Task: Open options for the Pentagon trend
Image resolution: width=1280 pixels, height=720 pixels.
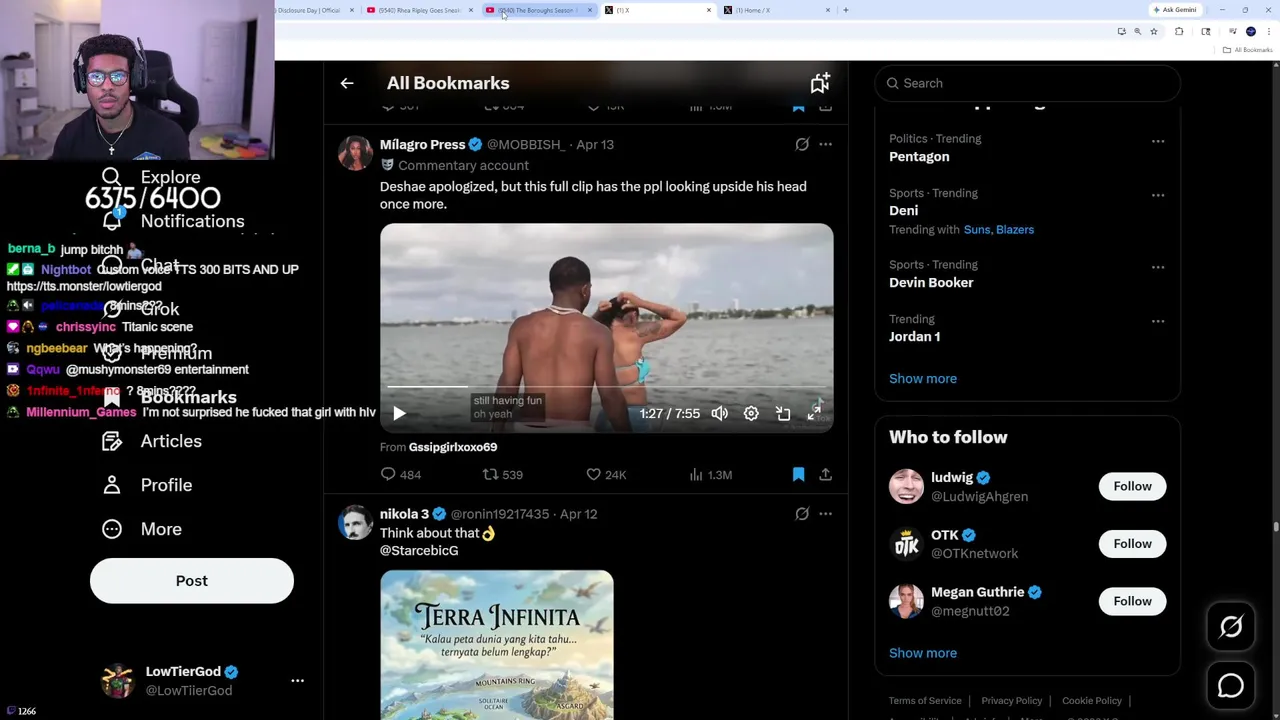Action: (x=1158, y=141)
